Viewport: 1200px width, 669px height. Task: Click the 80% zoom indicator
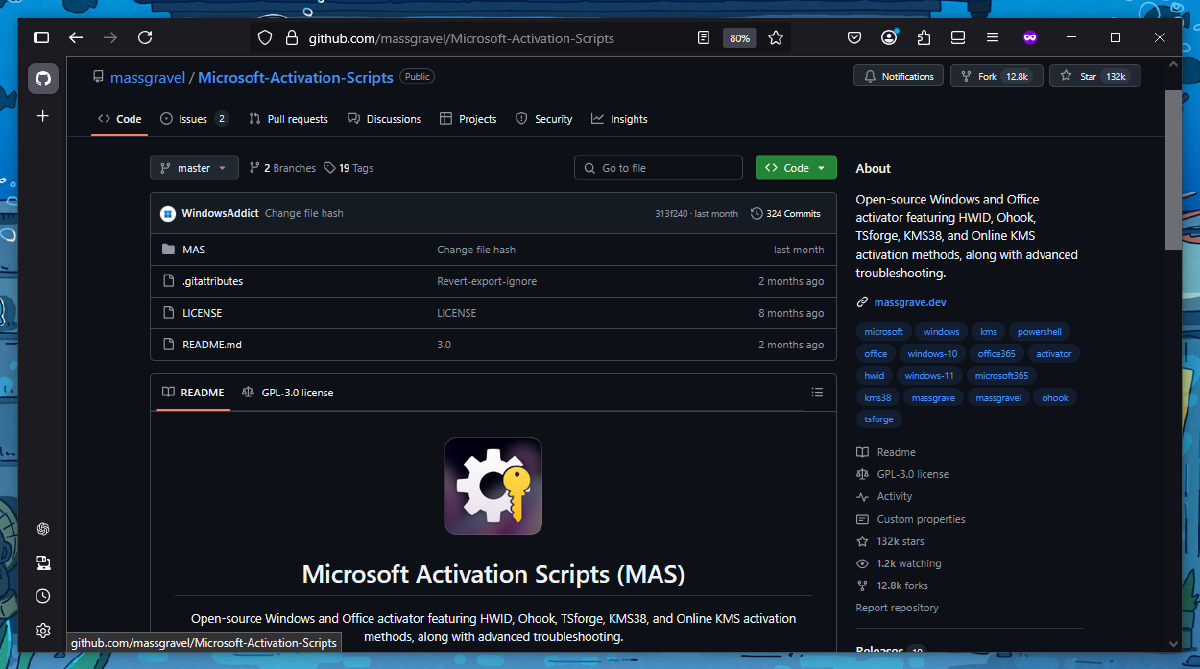(x=739, y=38)
